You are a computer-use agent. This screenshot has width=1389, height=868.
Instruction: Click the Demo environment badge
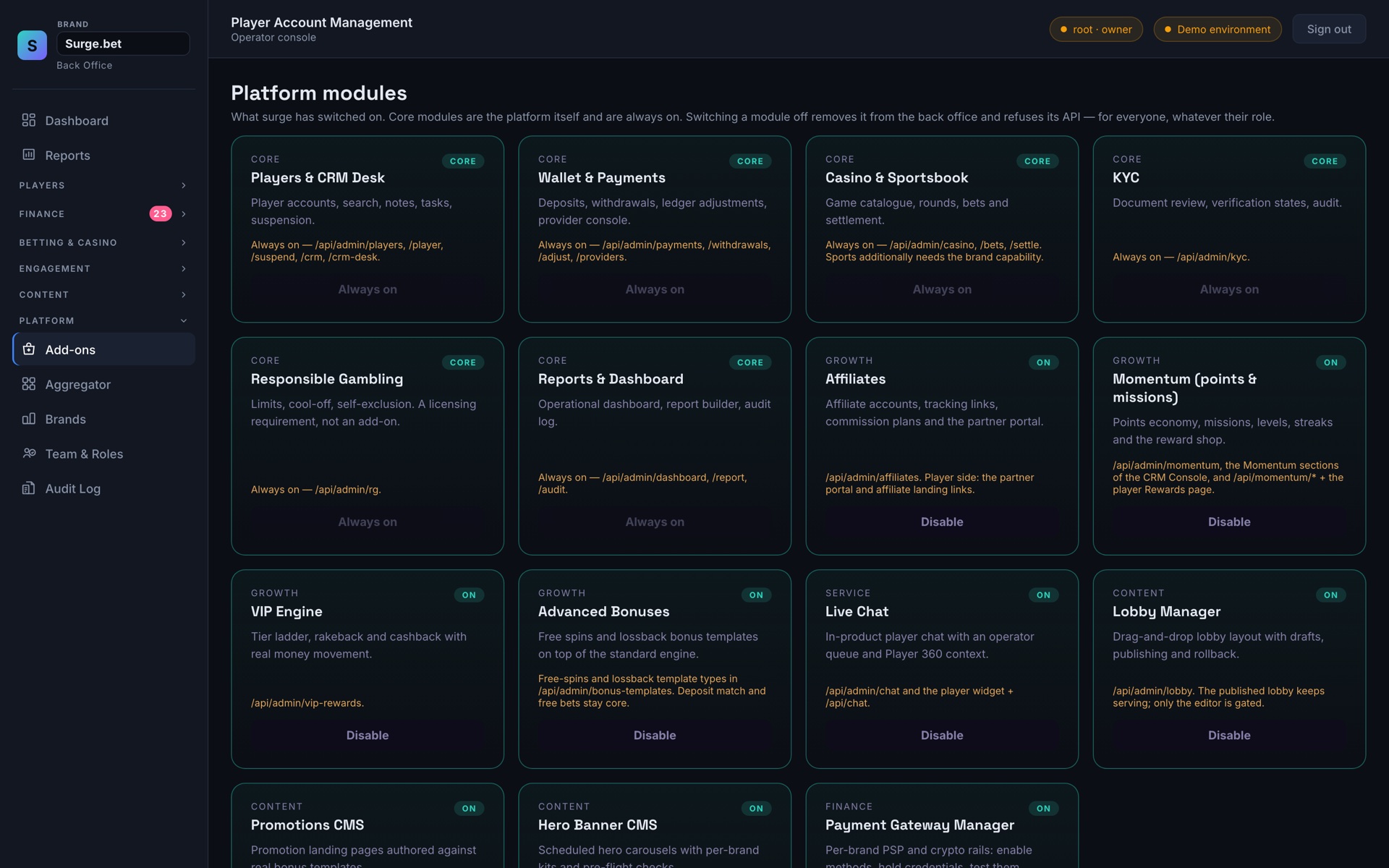(1218, 29)
